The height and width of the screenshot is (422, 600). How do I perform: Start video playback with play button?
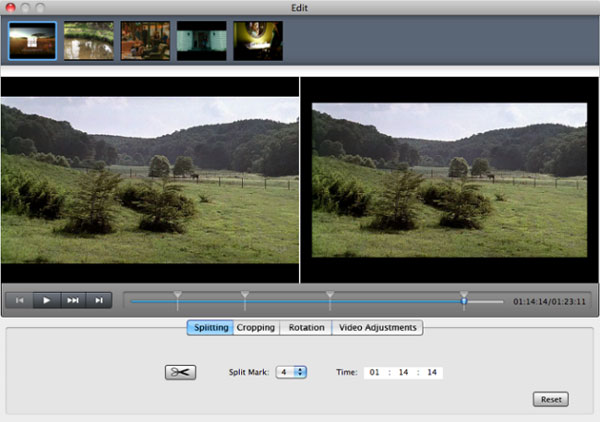click(47, 300)
